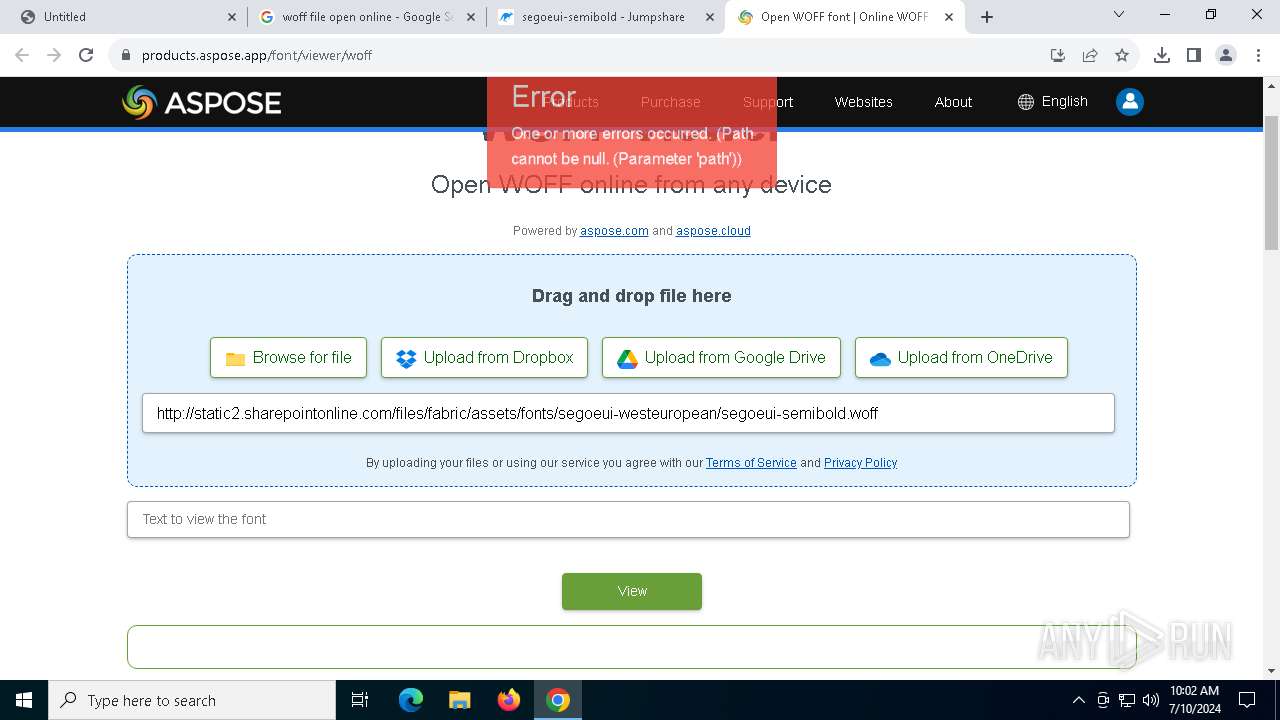Go forward with browser forward arrow
The image size is (1280, 720).
coord(54,55)
